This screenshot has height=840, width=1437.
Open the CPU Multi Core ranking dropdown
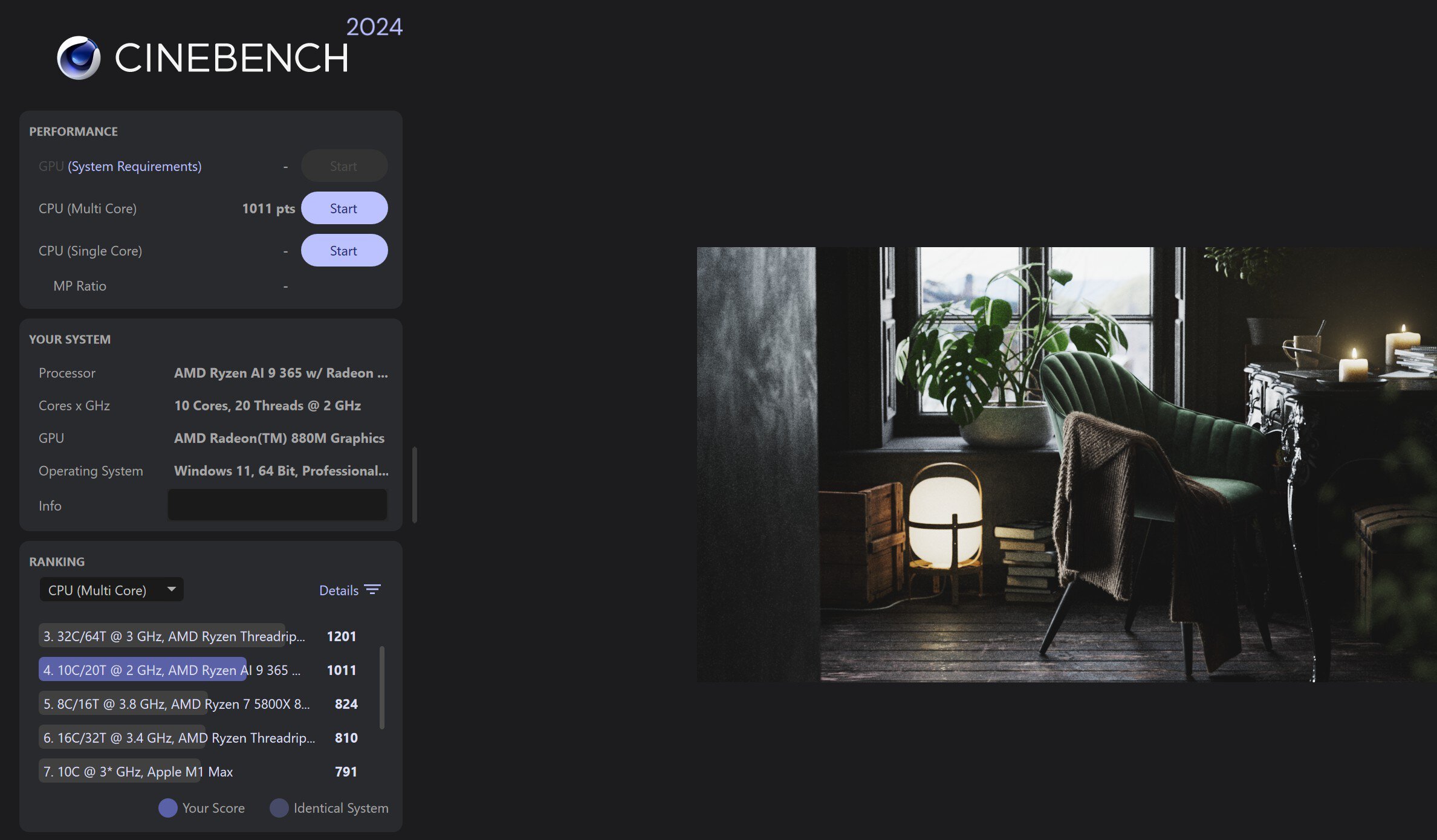coord(110,589)
